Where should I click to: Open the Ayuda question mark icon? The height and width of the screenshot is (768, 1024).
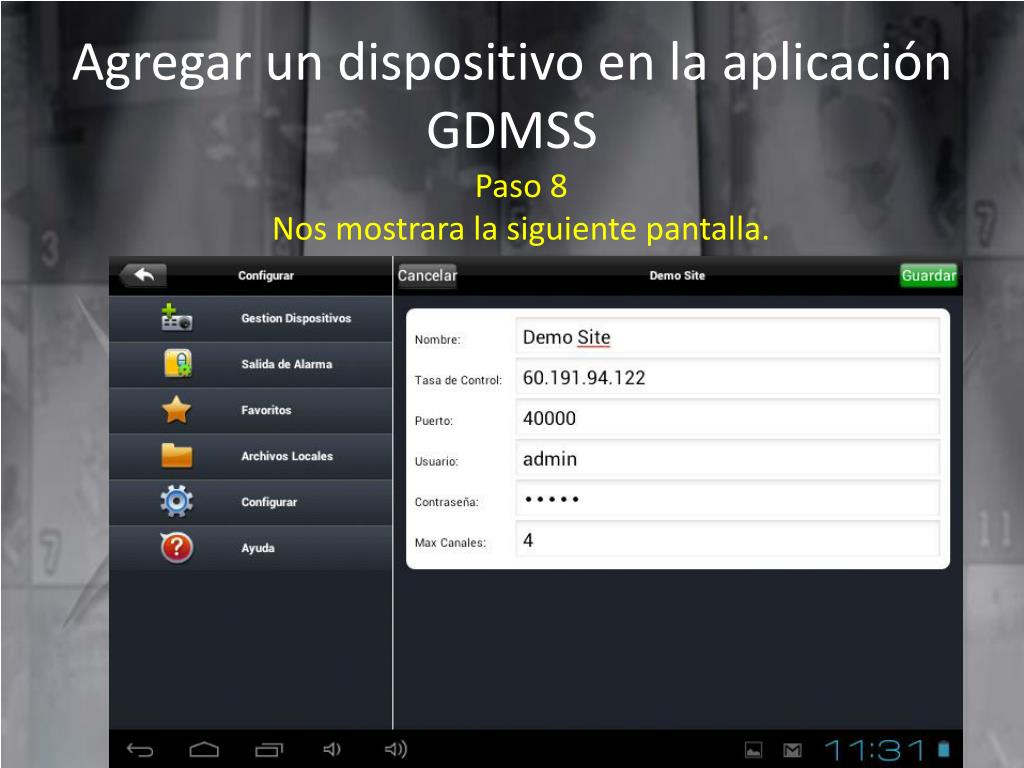(176, 547)
